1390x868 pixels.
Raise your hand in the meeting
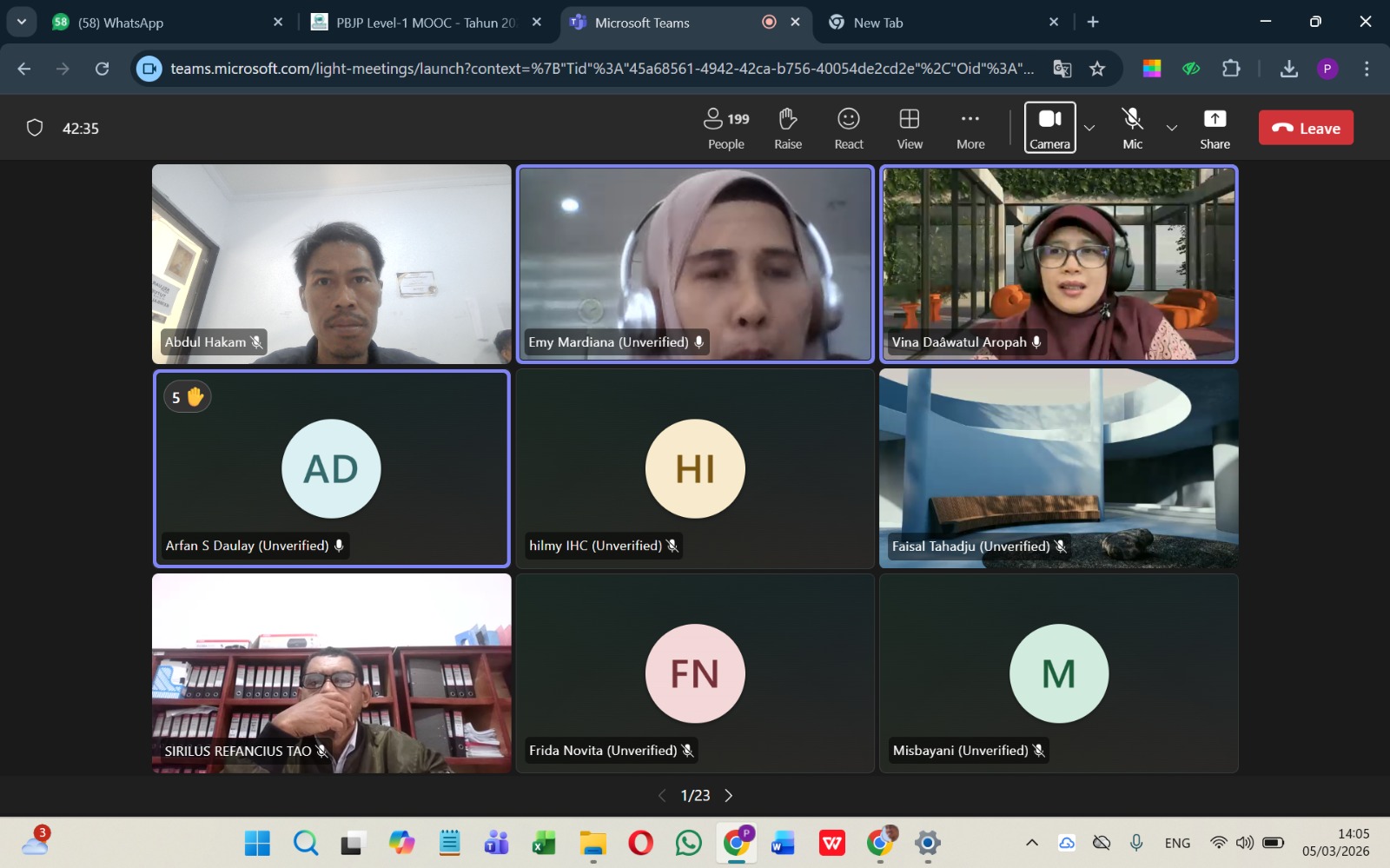point(787,128)
